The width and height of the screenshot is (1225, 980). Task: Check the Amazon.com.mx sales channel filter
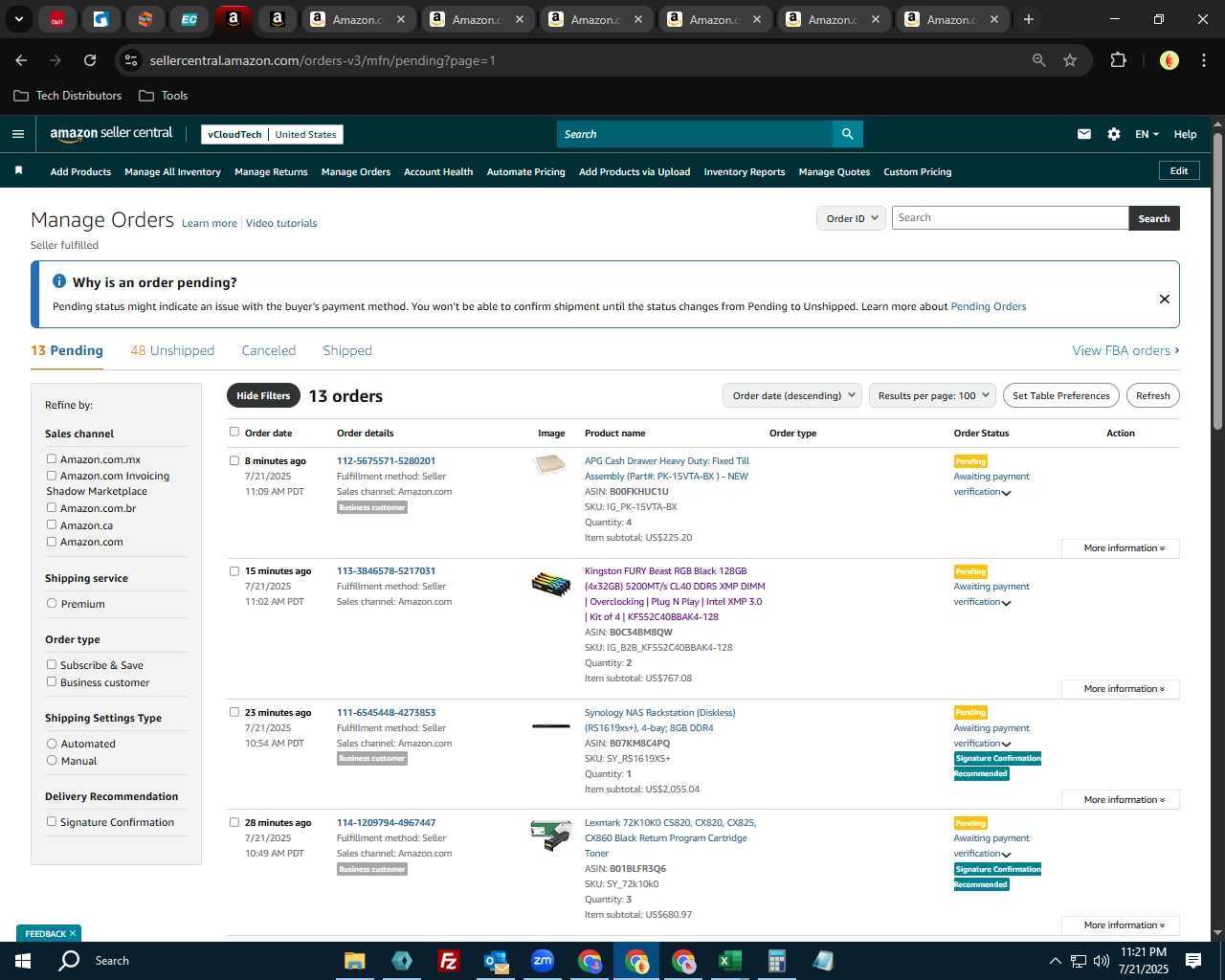(x=52, y=458)
